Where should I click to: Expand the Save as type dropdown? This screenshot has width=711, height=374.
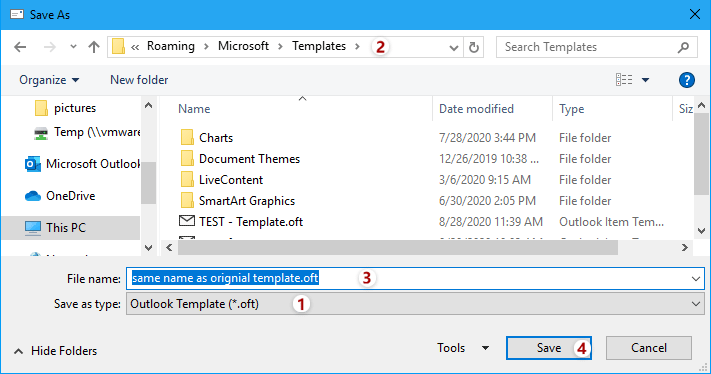[x=696, y=304]
